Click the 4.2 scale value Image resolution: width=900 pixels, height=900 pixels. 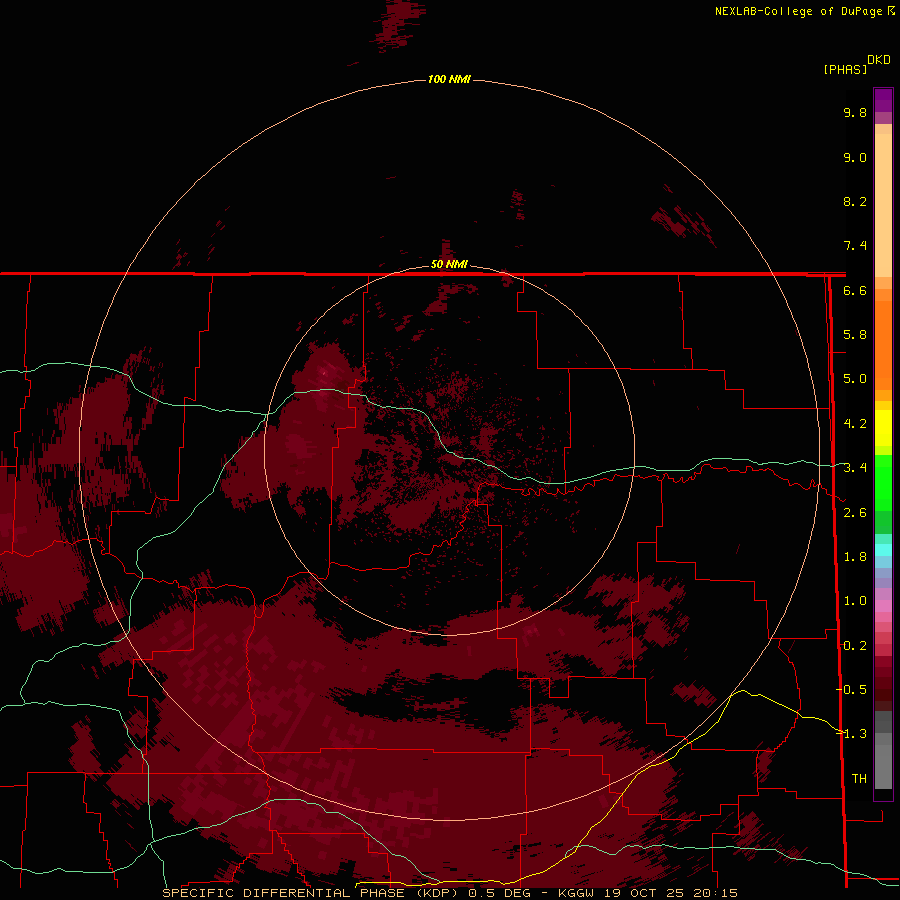click(x=855, y=424)
